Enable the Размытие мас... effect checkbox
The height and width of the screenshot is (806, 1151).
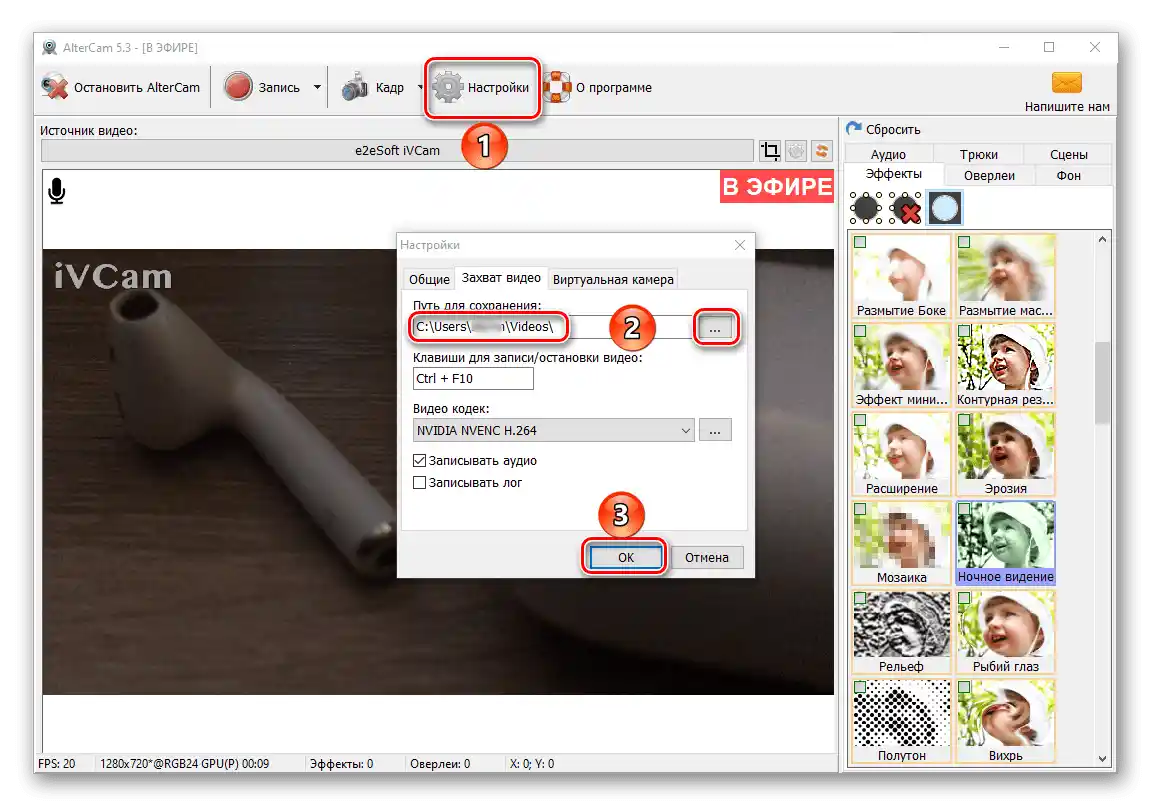[965, 242]
